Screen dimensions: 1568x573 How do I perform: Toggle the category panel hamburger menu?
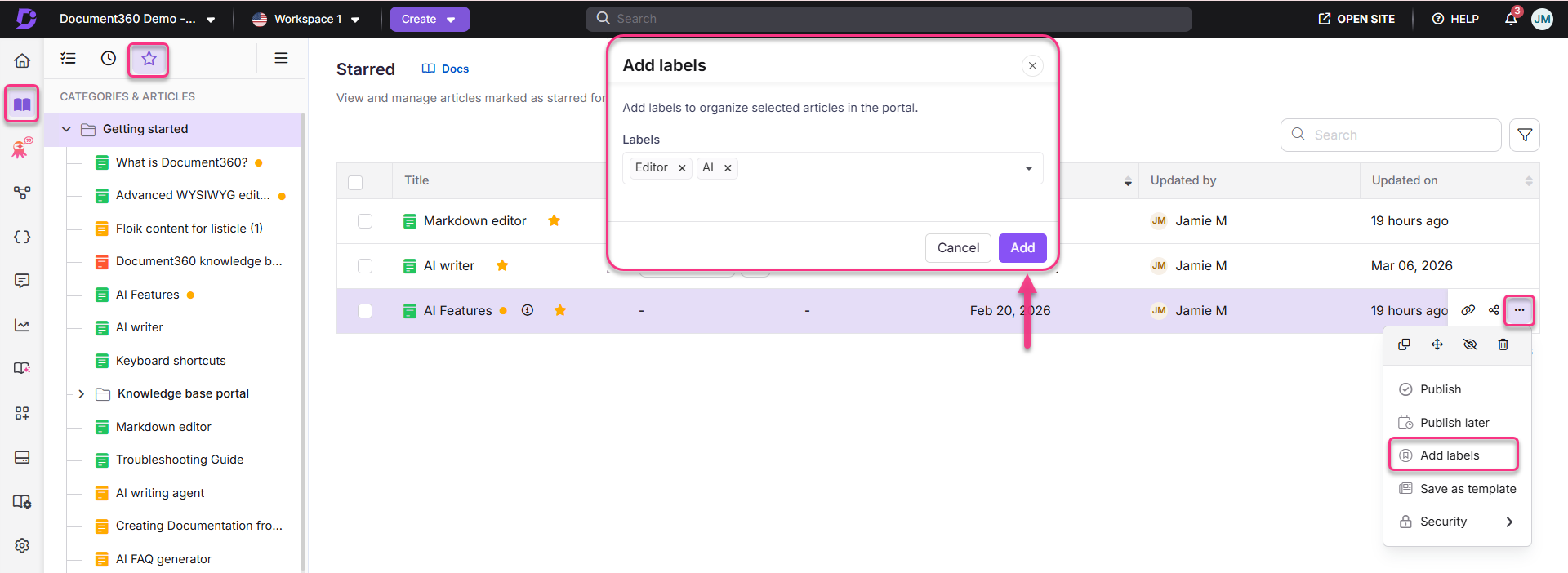coord(281,58)
